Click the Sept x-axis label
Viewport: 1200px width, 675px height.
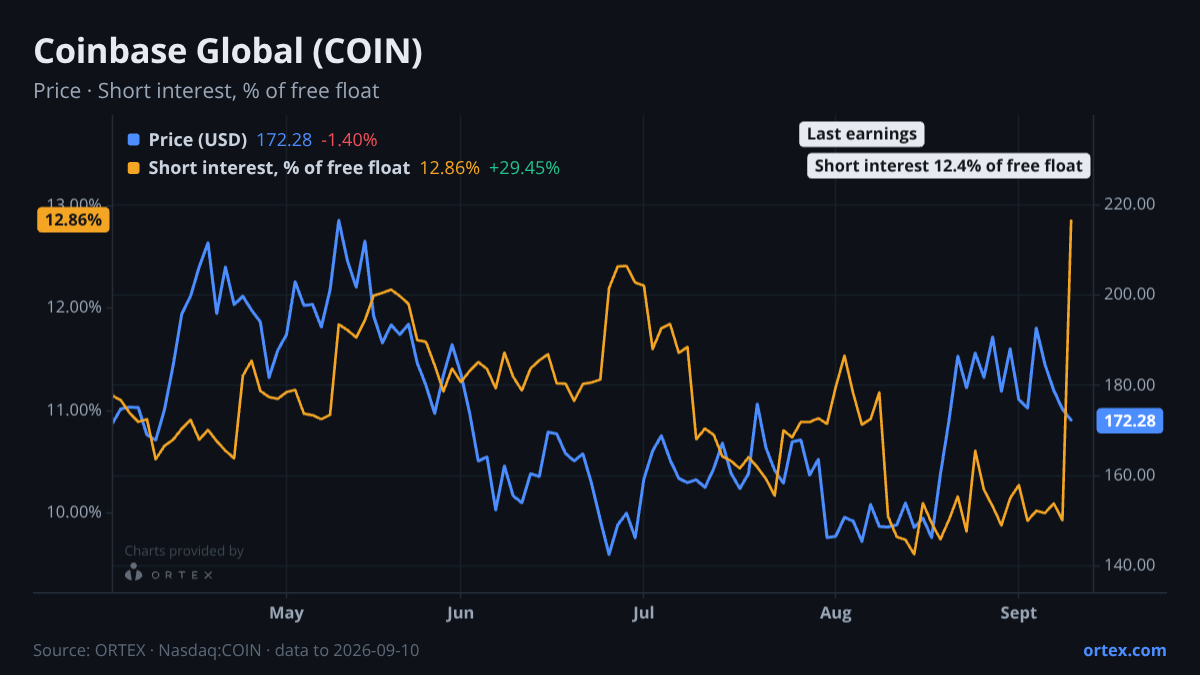coord(1018,611)
